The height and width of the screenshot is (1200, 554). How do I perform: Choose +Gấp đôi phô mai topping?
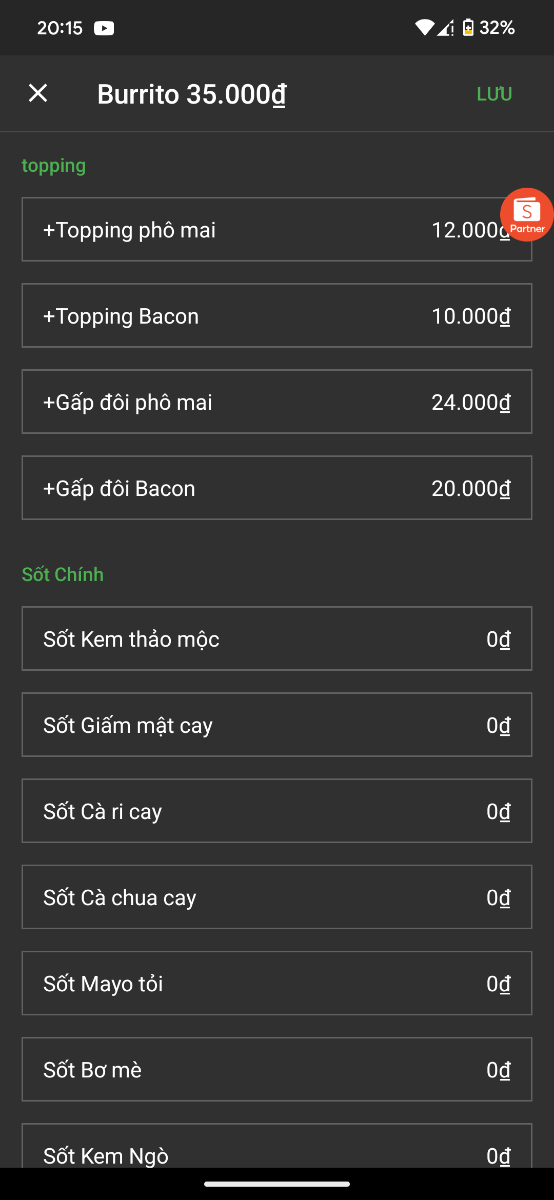277,402
